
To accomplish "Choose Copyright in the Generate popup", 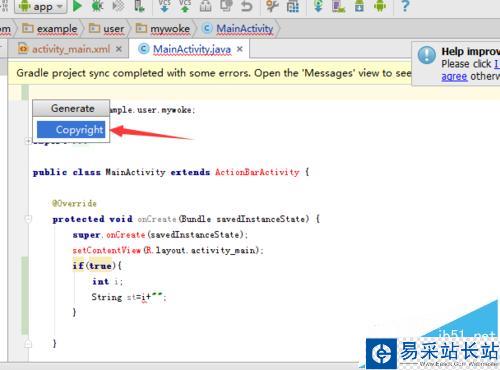I will pyautogui.click(x=71, y=129).
